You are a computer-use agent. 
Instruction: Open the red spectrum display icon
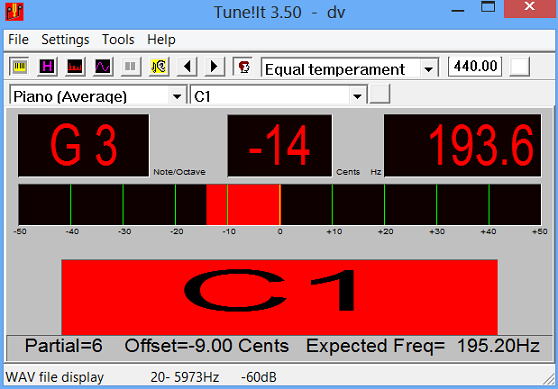75,67
